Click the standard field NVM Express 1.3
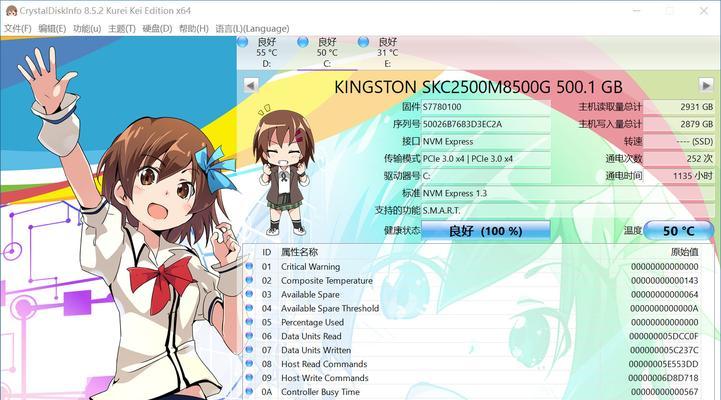 pyautogui.click(x=568, y=193)
